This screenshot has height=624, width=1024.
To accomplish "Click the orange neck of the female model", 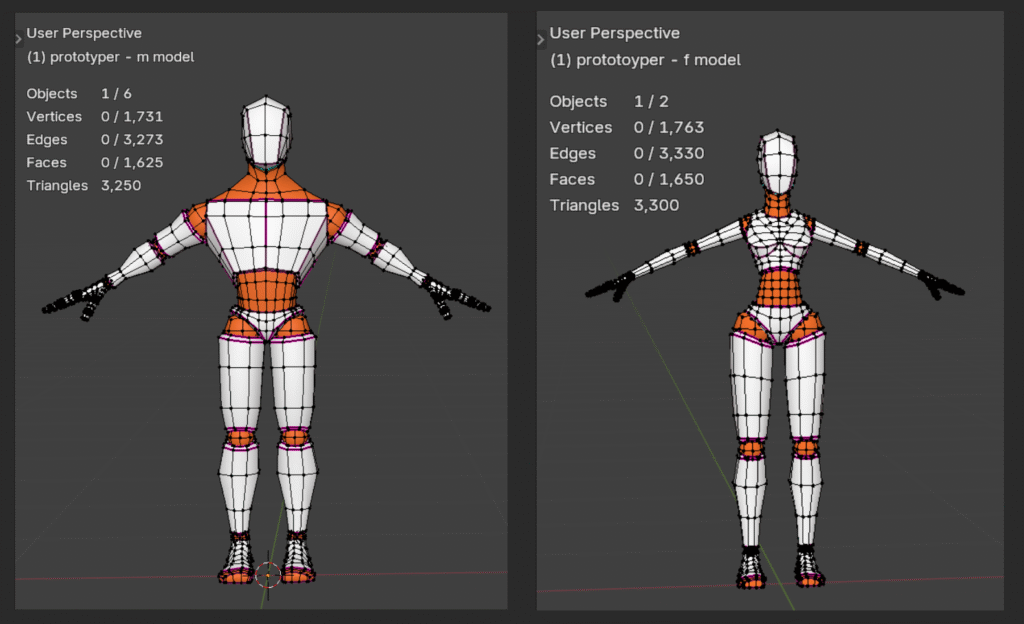I will pos(778,204).
